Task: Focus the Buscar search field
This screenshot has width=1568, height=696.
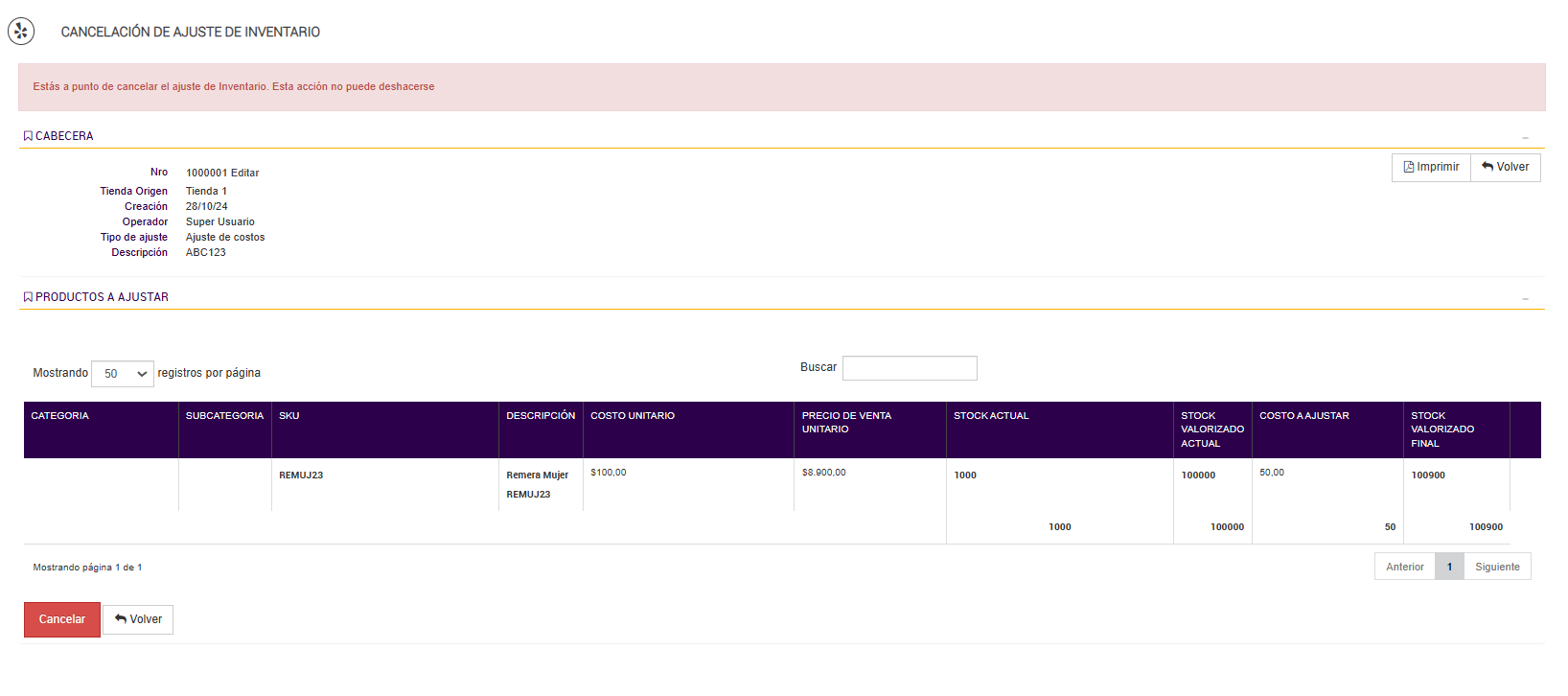Action: click(910, 368)
